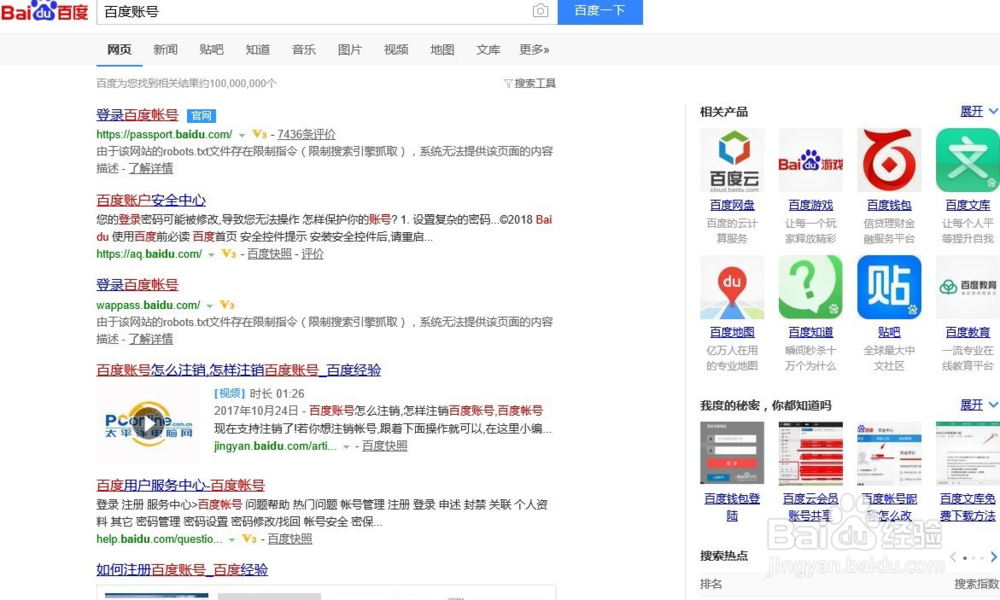Screen dimensions: 1000x600
Task: Open camera image search icon
Action: 540,11
